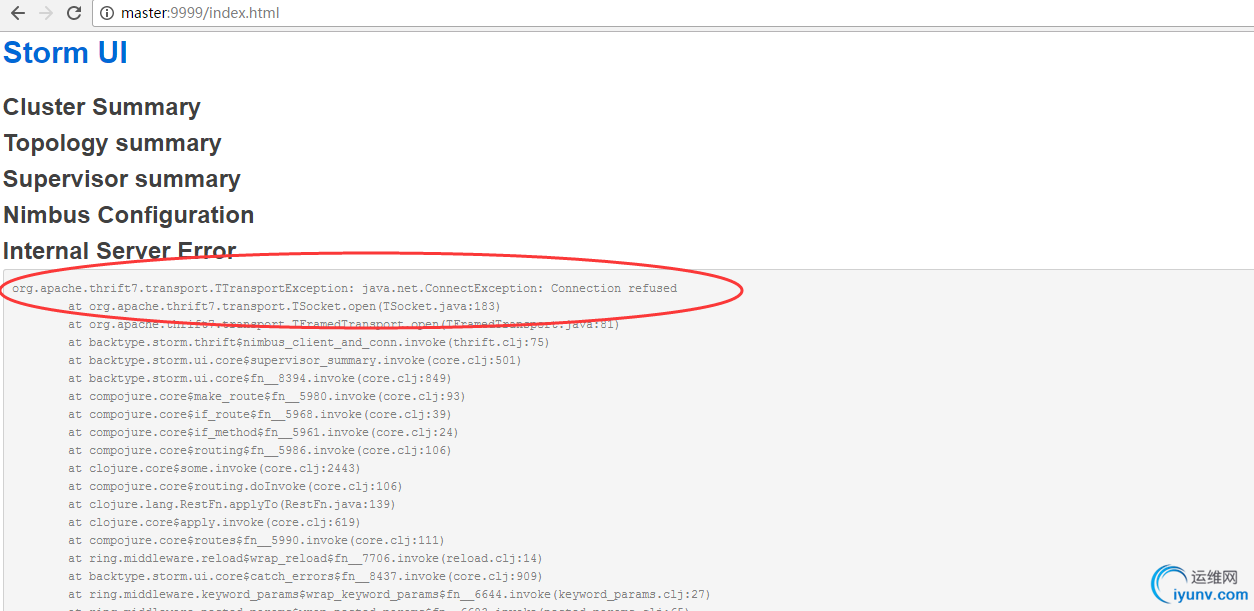Click the wrap_reload$fn__7706.invoke(reload.clj:14) line
The image size is (1254, 611).
[x=305, y=558]
